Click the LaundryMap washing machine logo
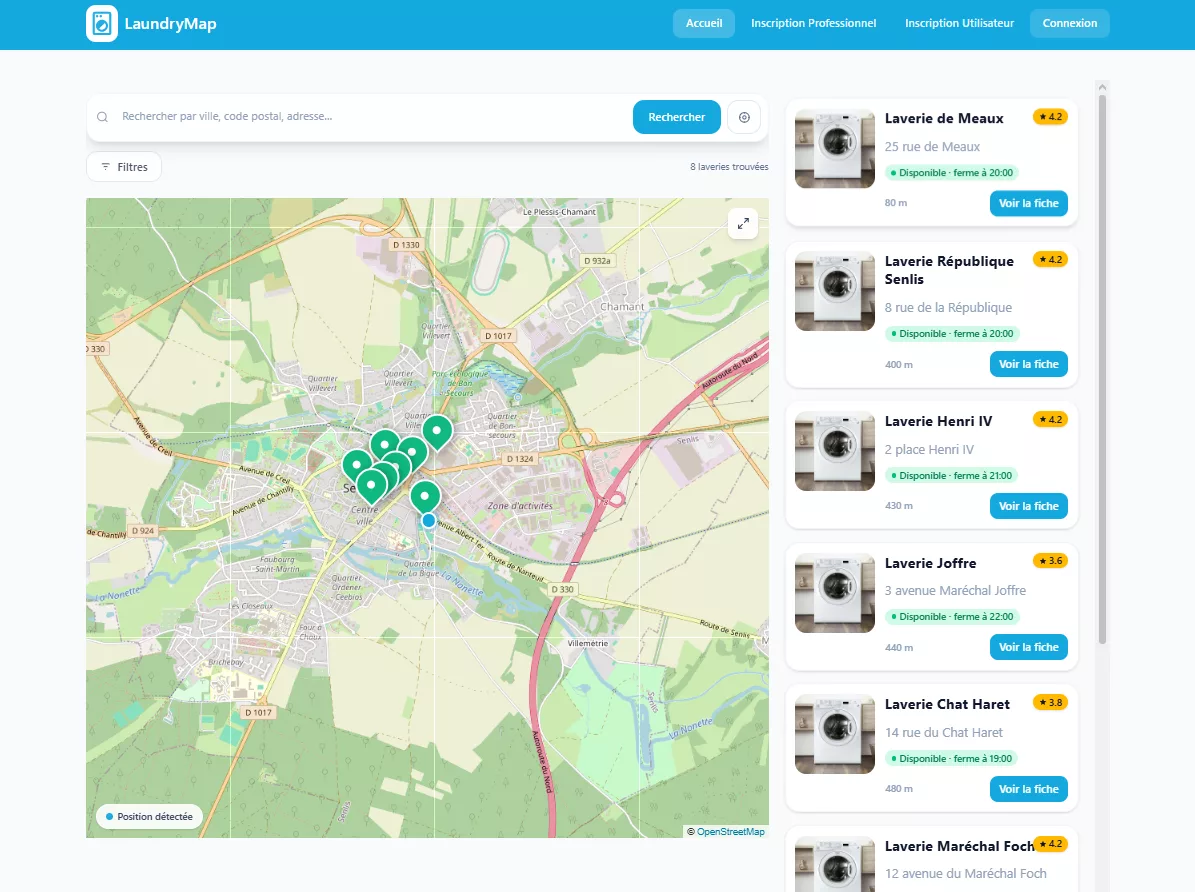This screenshot has height=892, width=1195. coord(102,24)
